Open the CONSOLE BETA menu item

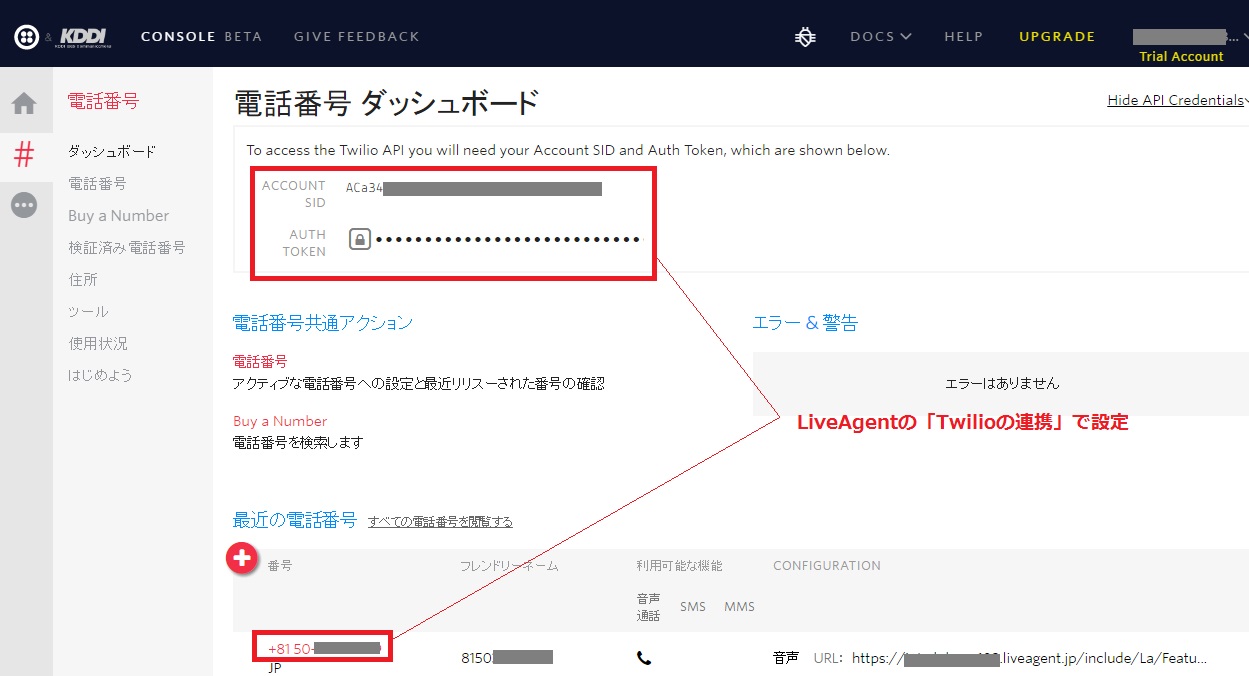point(201,37)
